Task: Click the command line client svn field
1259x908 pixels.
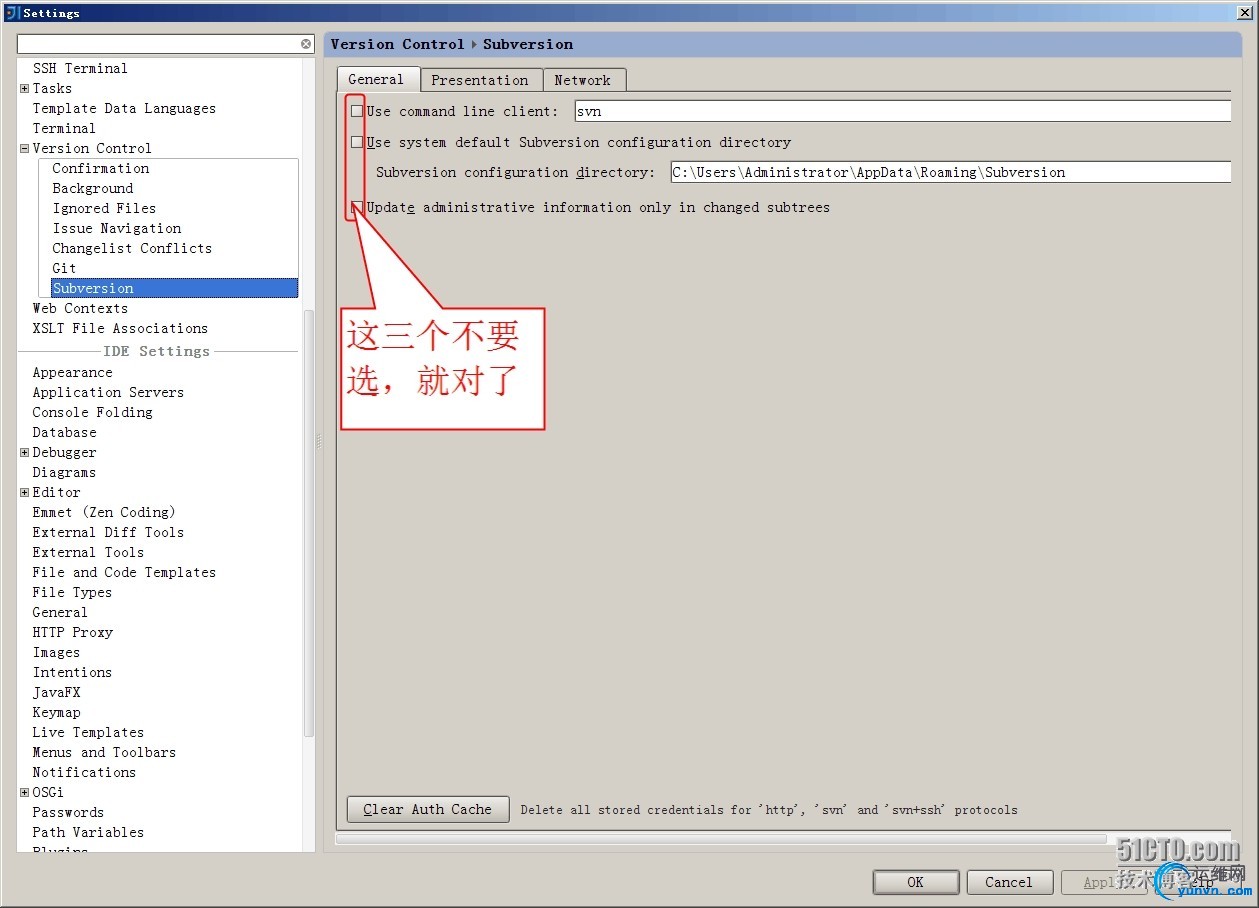Action: click(x=902, y=111)
